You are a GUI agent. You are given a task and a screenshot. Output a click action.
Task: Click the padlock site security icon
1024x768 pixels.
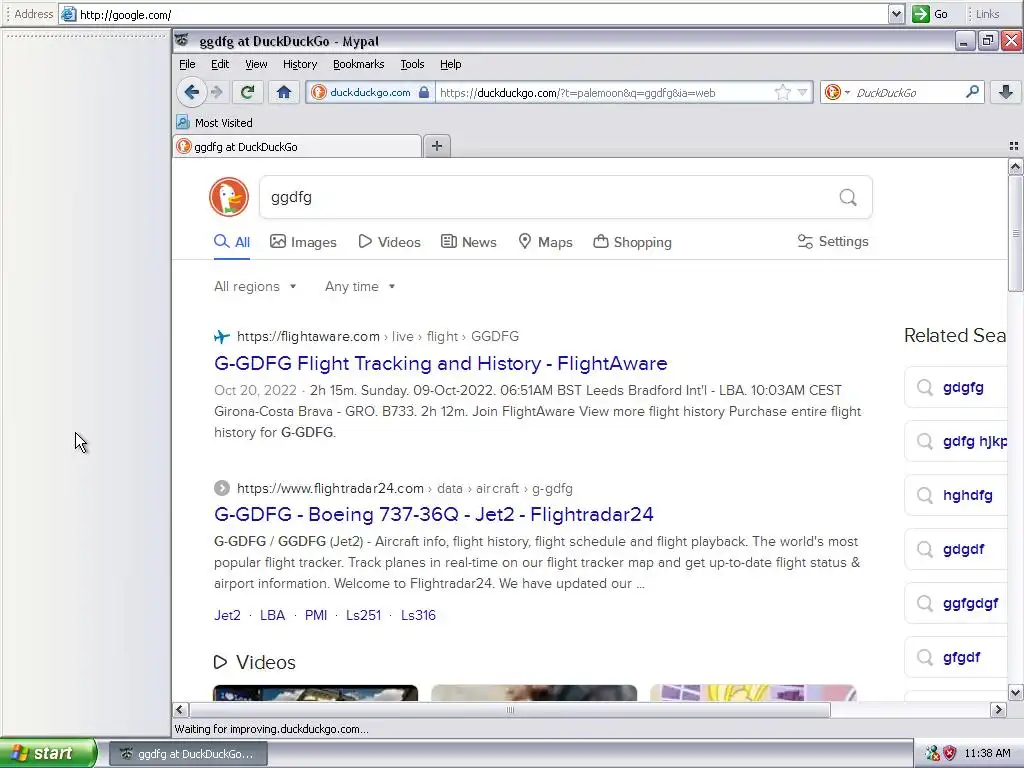click(424, 92)
